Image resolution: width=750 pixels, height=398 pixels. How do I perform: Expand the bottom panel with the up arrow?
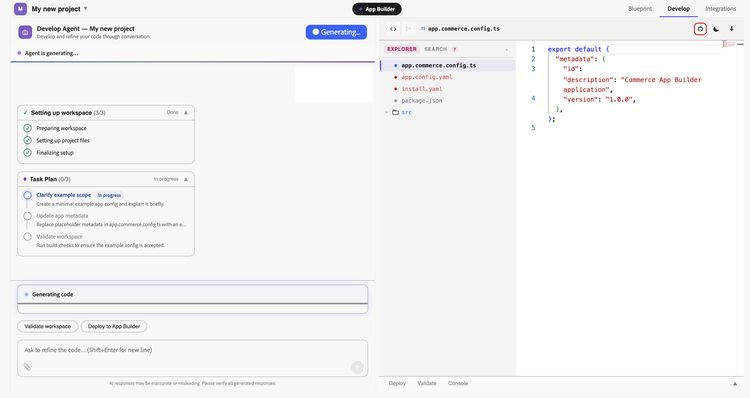point(735,384)
